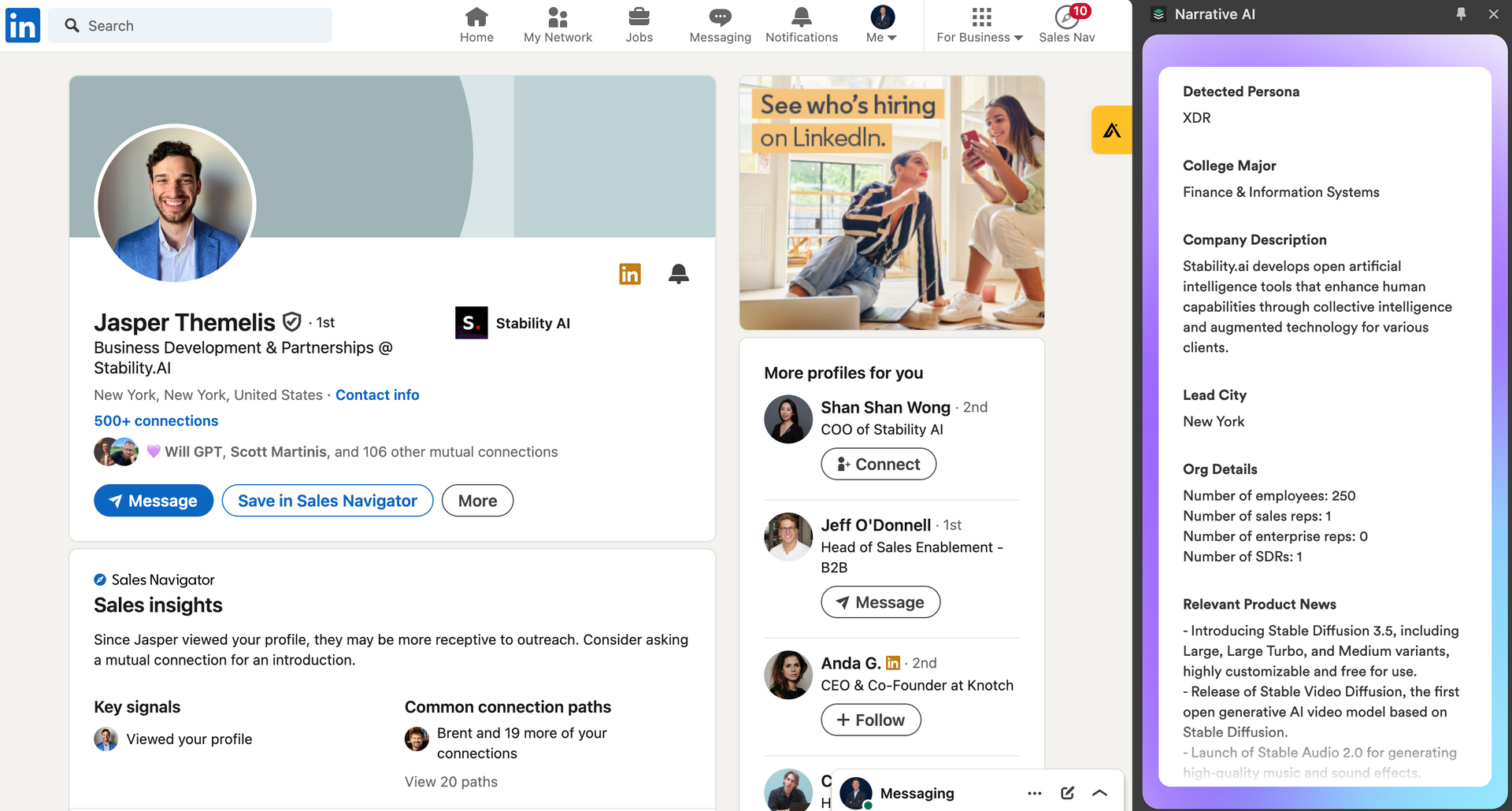Follow Anda G.
This screenshot has width=1512, height=811.
(871, 720)
